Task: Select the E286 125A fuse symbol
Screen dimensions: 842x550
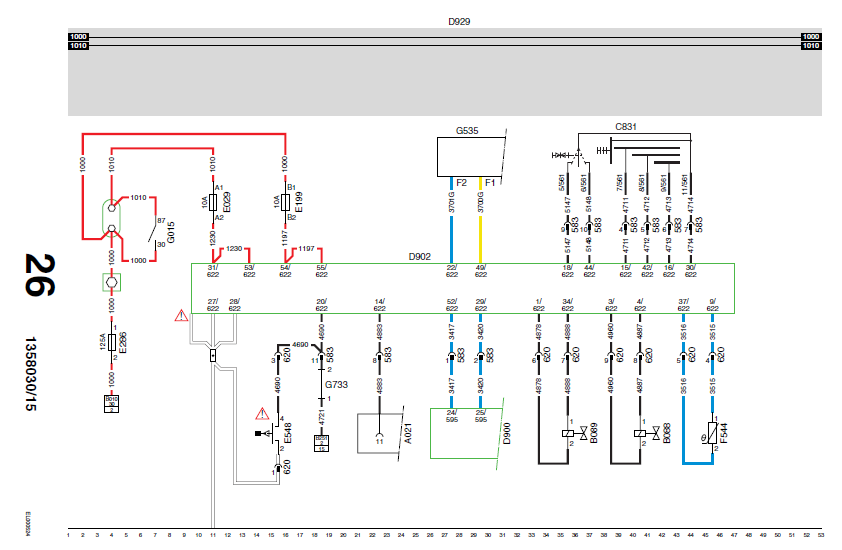Action: [x=112, y=342]
